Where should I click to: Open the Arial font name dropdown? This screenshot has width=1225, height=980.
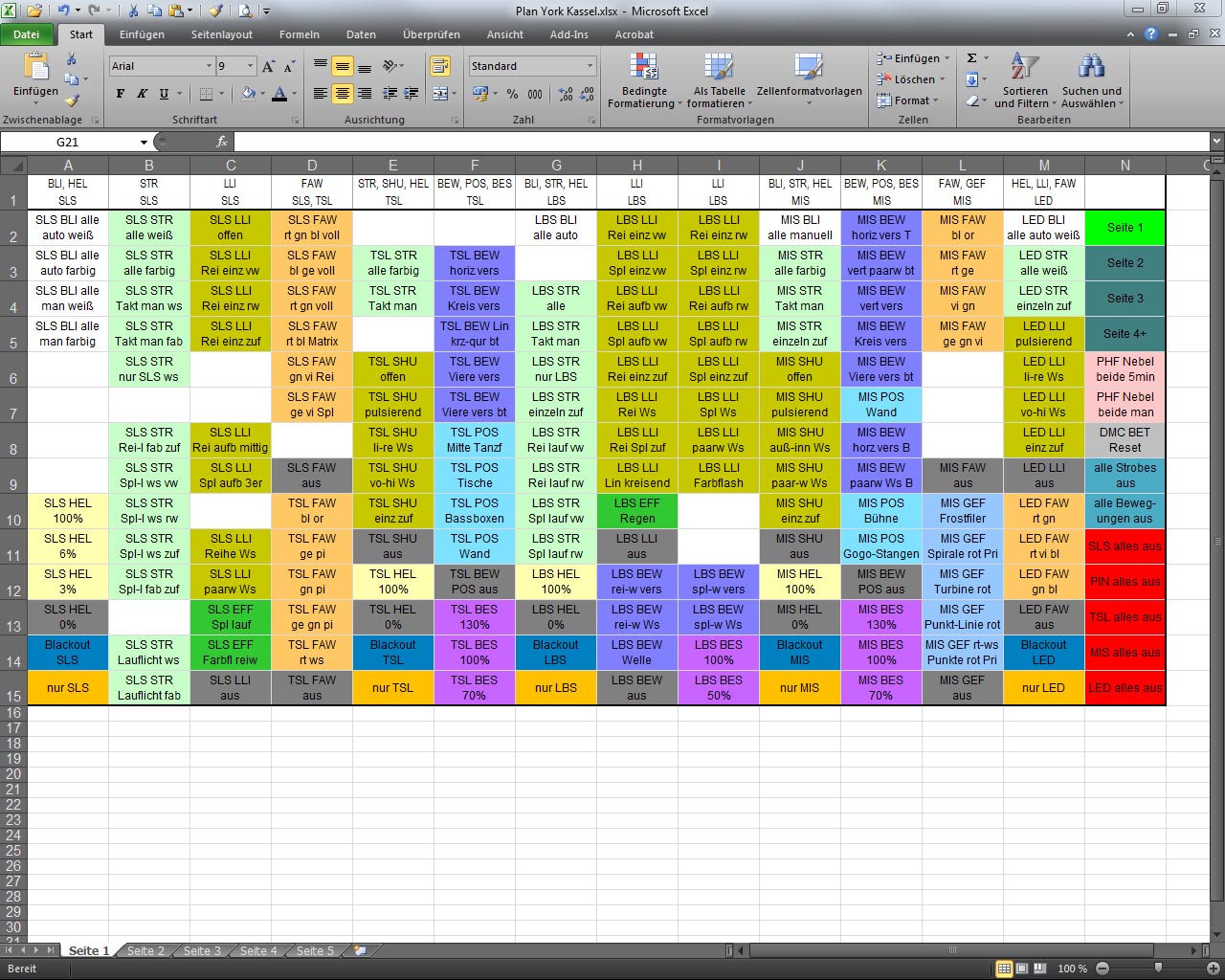tap(209, 66)
